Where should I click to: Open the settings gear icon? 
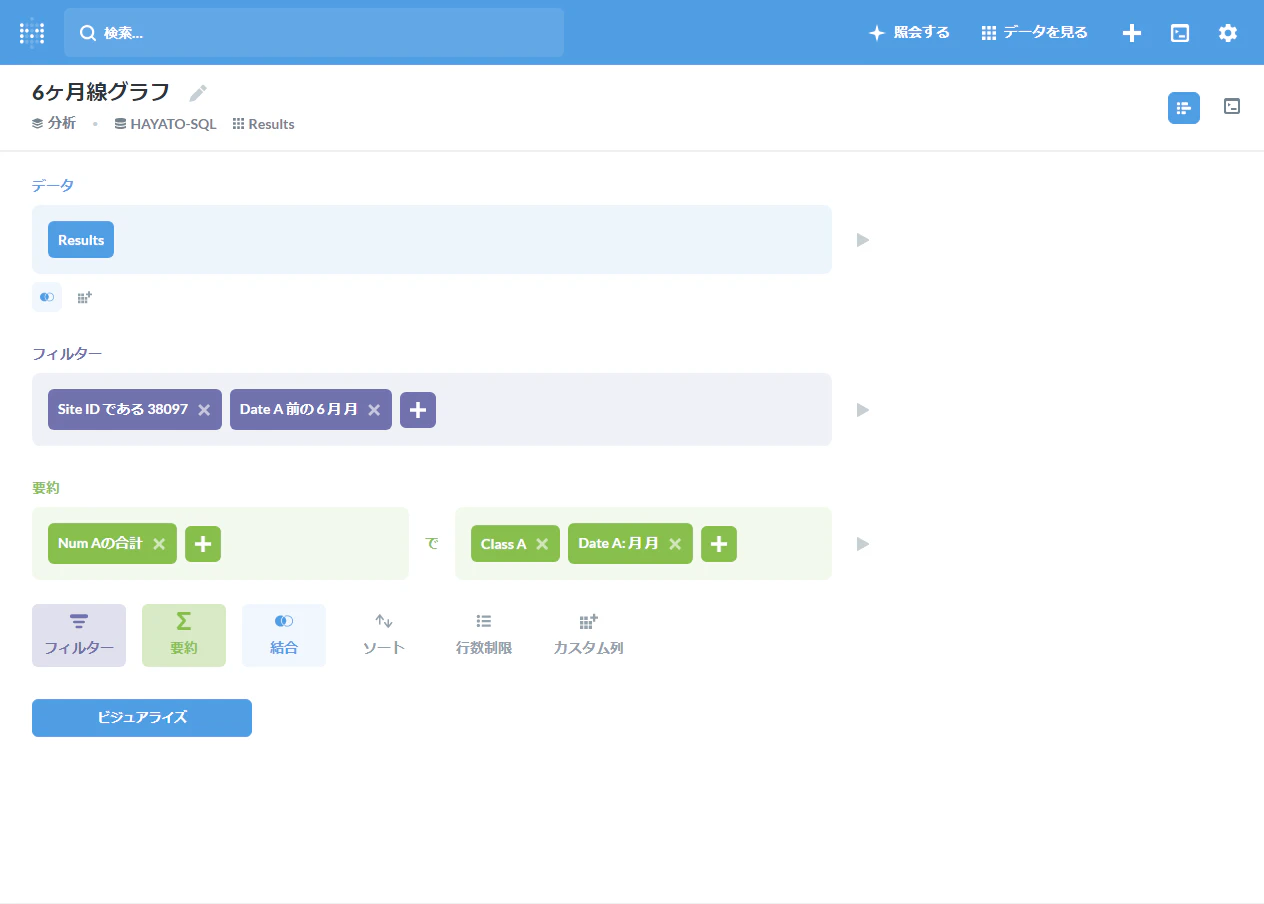(x=1228, y=33)
